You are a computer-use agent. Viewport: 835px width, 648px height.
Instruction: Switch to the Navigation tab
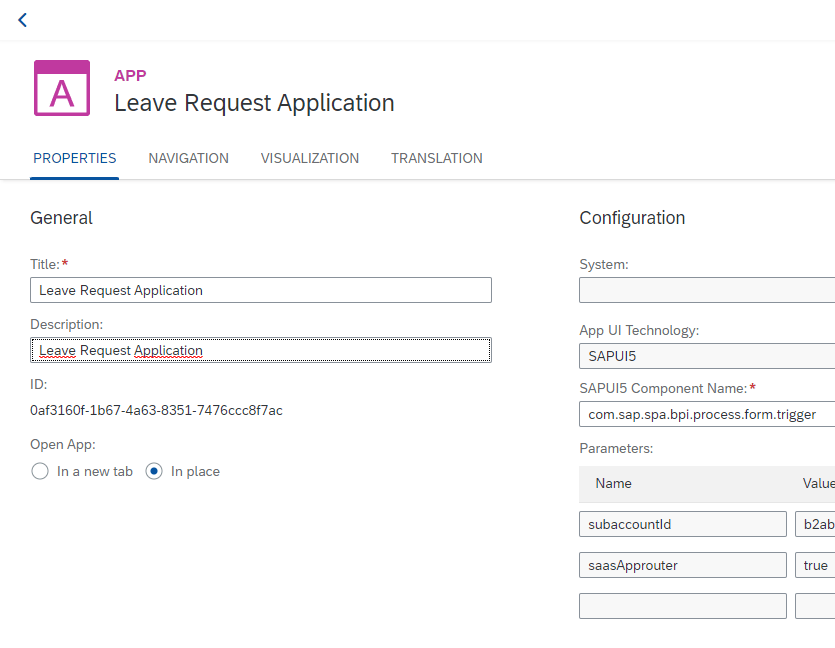[x=188, y=158]
